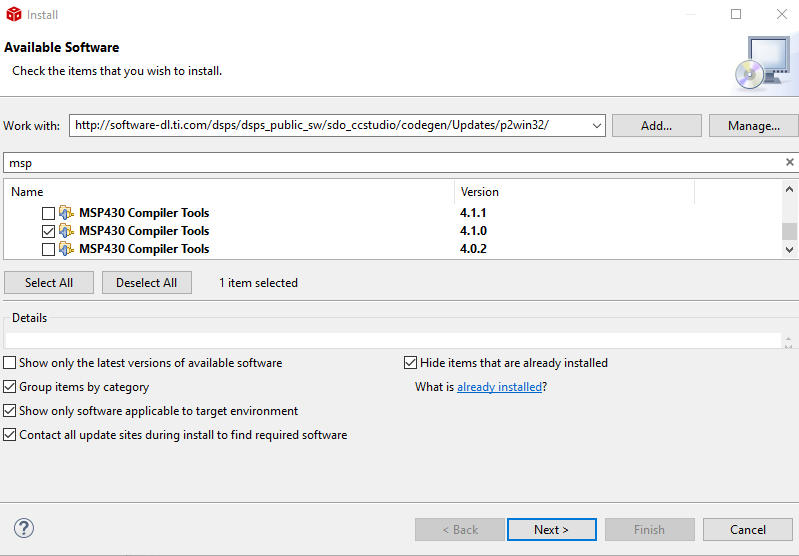
Task: Click the feature icon for version 4.0.2
Action: coord(66,249)
